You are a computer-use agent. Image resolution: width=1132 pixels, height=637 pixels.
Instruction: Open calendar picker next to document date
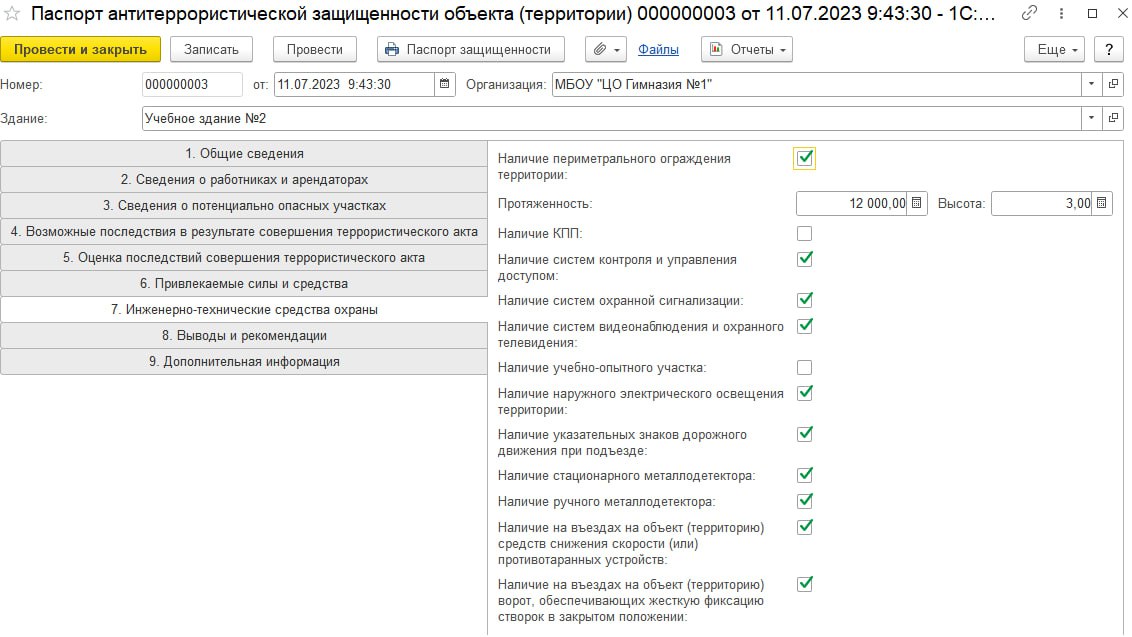pyautogui.click(x=445, y=85)
